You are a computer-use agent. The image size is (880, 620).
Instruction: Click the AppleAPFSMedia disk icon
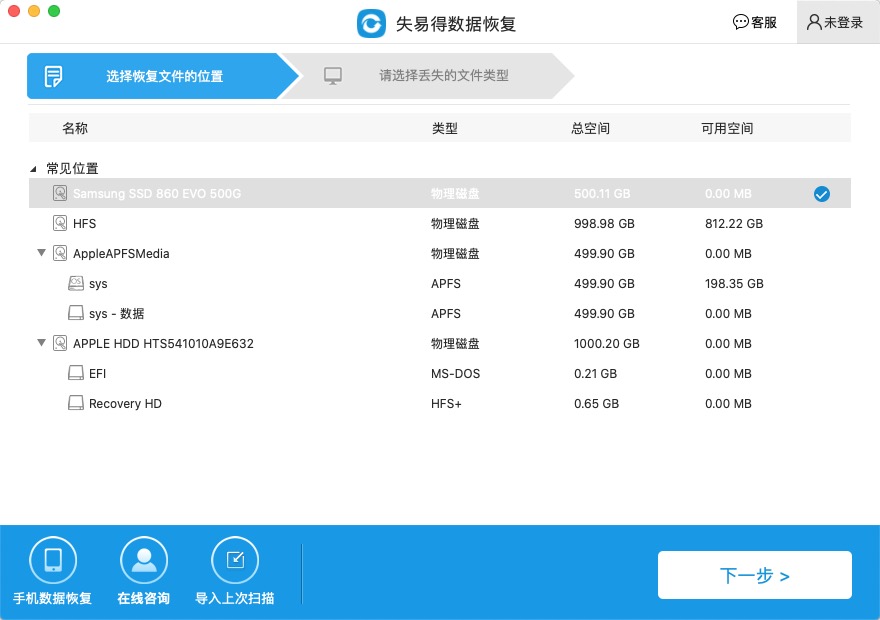coord(60,253)
